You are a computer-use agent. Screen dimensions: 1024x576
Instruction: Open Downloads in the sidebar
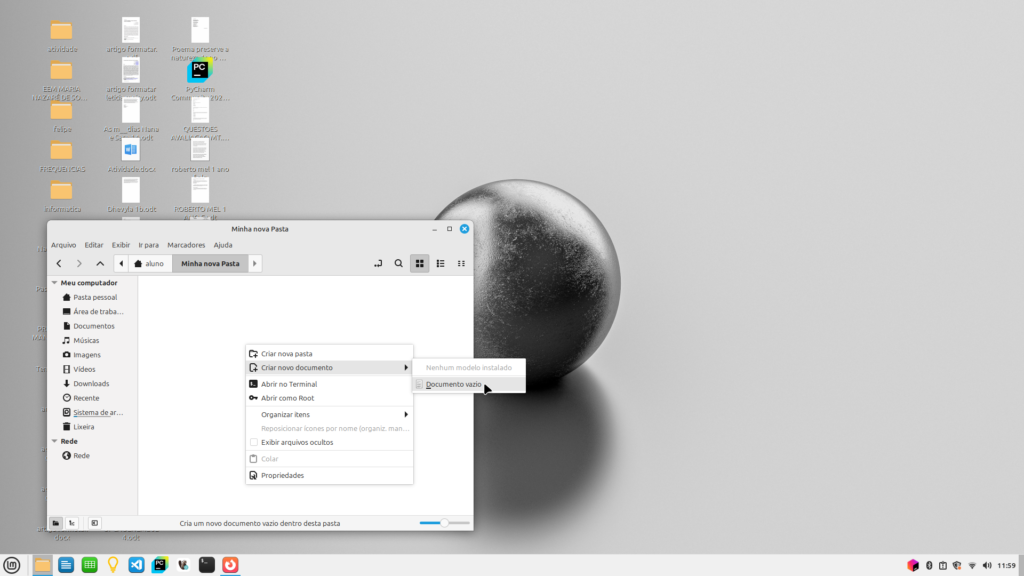[x=90, y=383]
